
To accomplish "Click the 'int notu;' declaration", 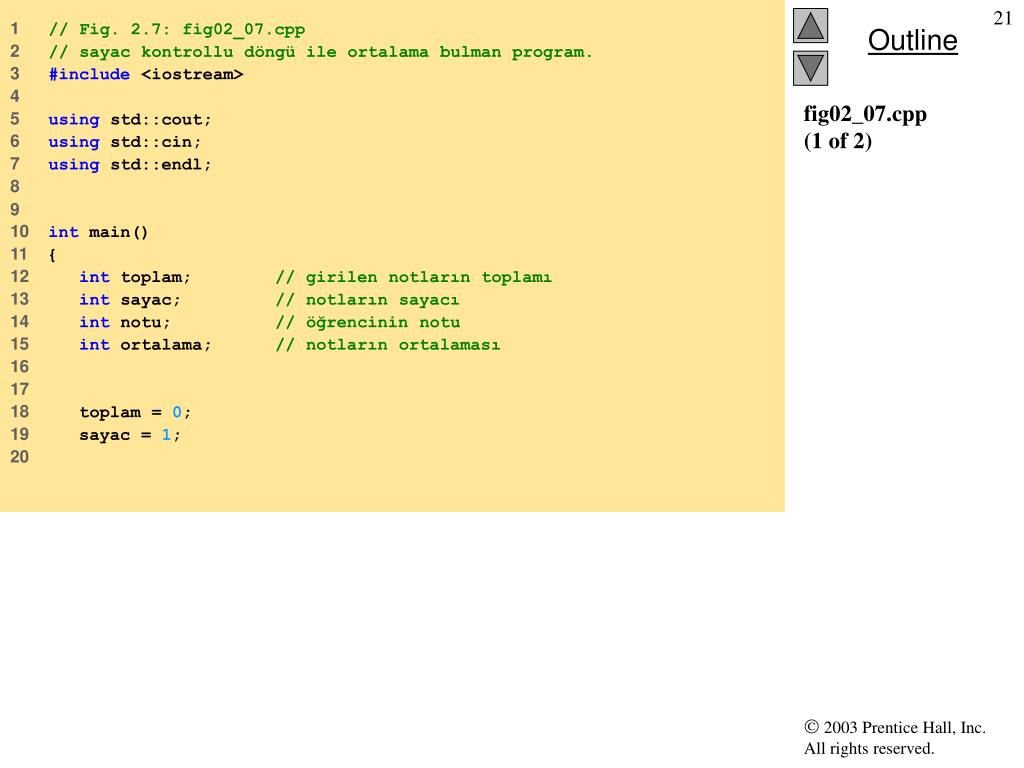I will [x=125, y=322].
